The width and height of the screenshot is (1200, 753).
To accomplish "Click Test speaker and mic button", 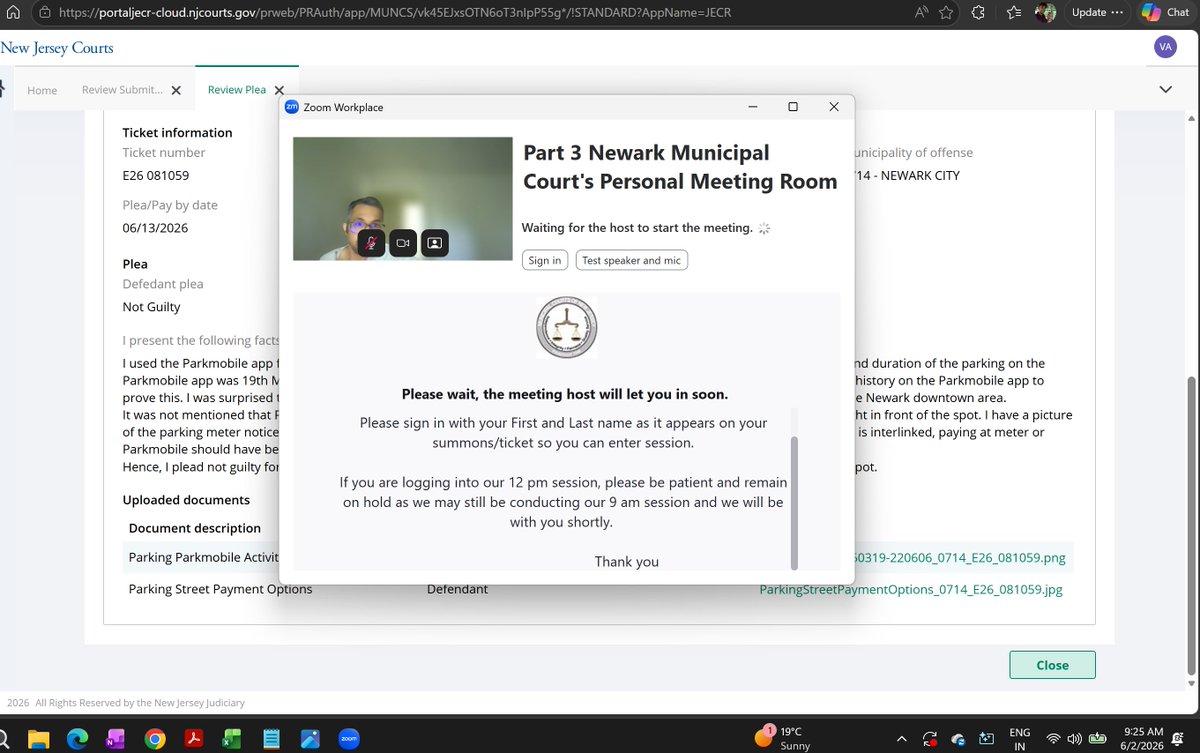I will coord(632,260).
